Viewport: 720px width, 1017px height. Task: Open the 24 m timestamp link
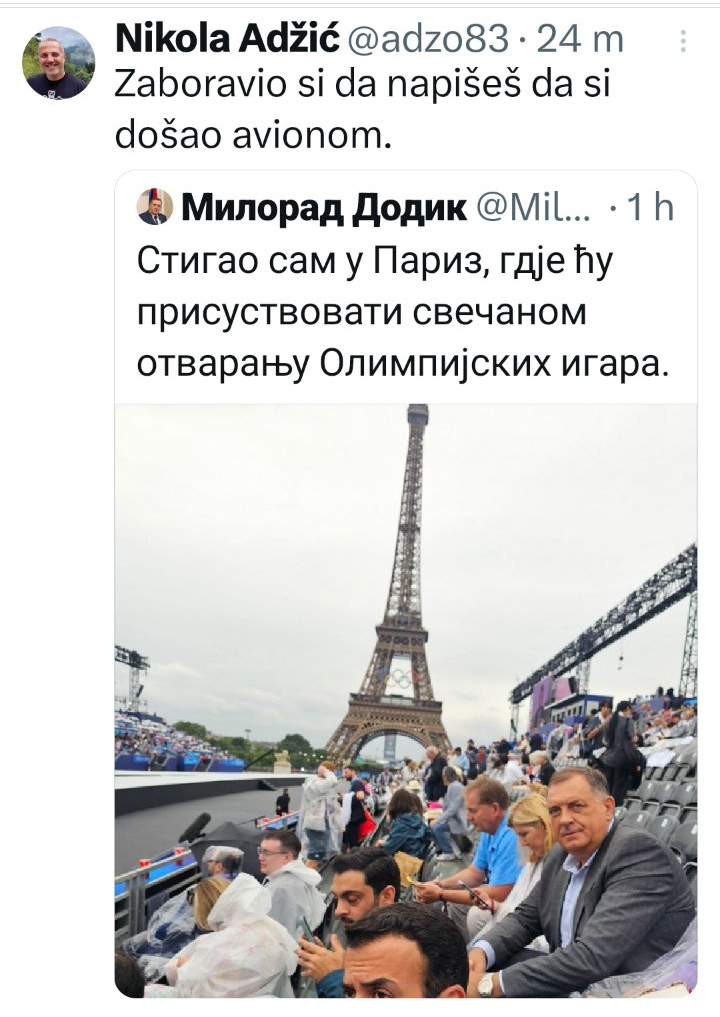point(580,40)
